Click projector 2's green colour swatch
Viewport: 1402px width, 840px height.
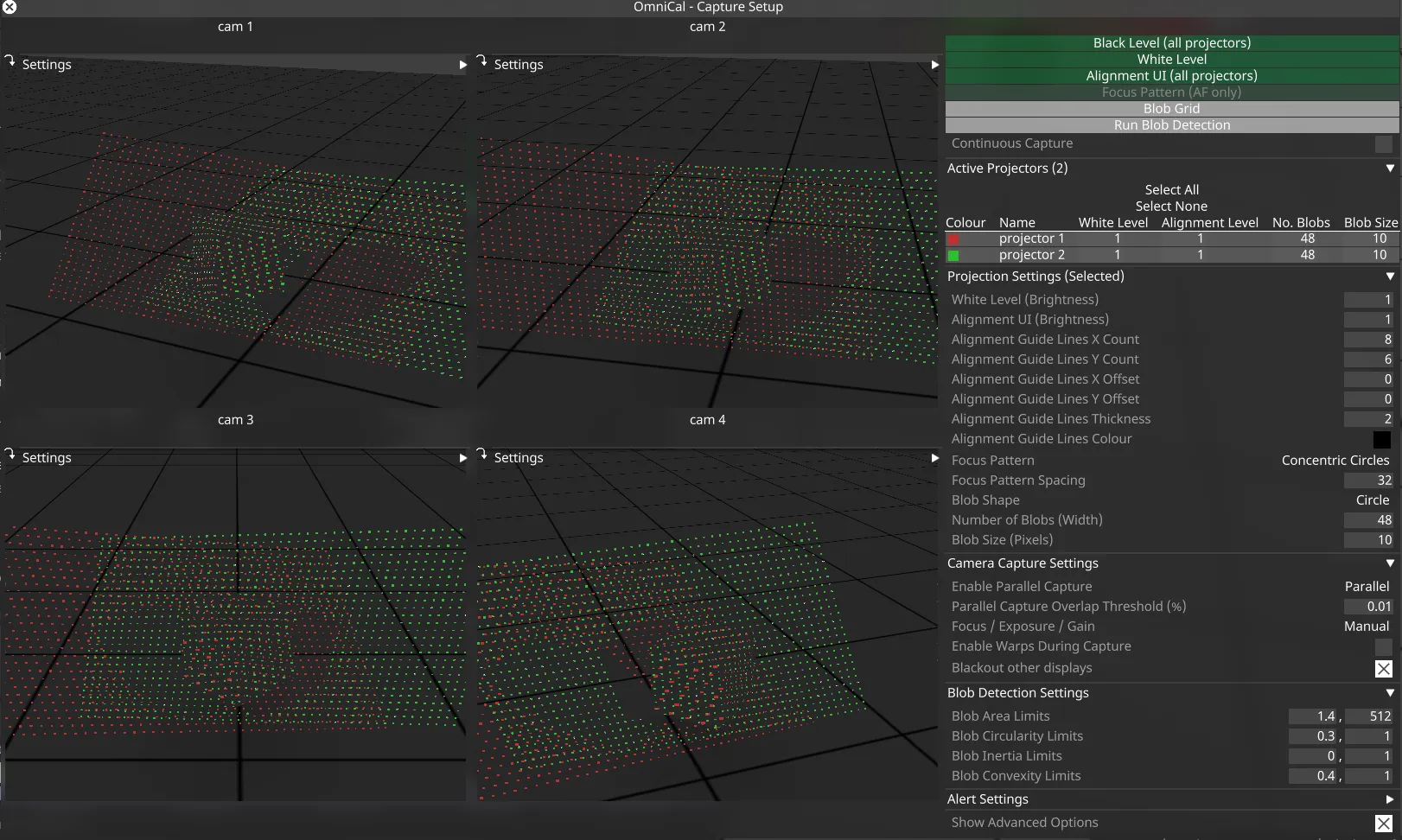953,255
